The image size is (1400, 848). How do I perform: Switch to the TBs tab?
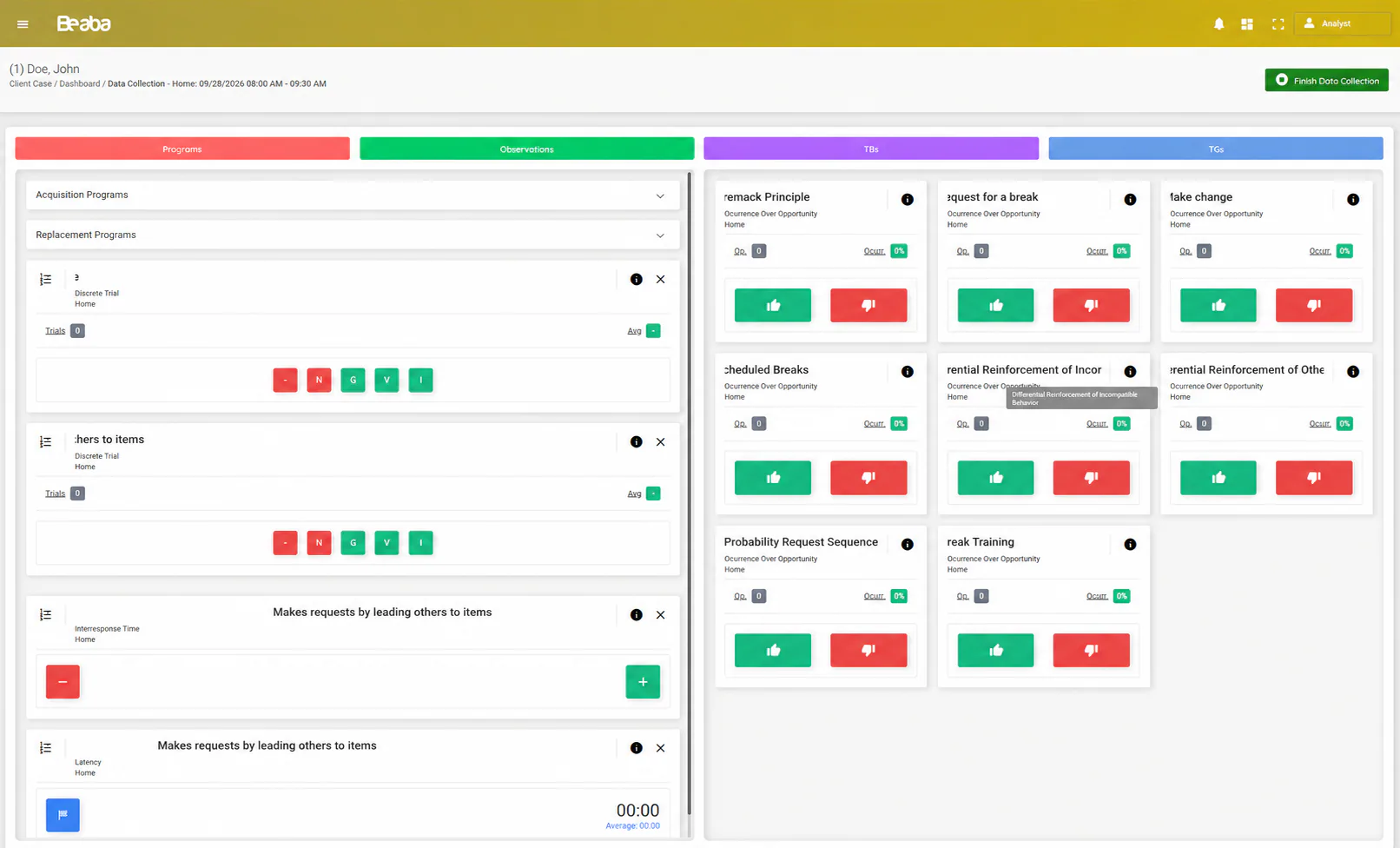[871, 149]
